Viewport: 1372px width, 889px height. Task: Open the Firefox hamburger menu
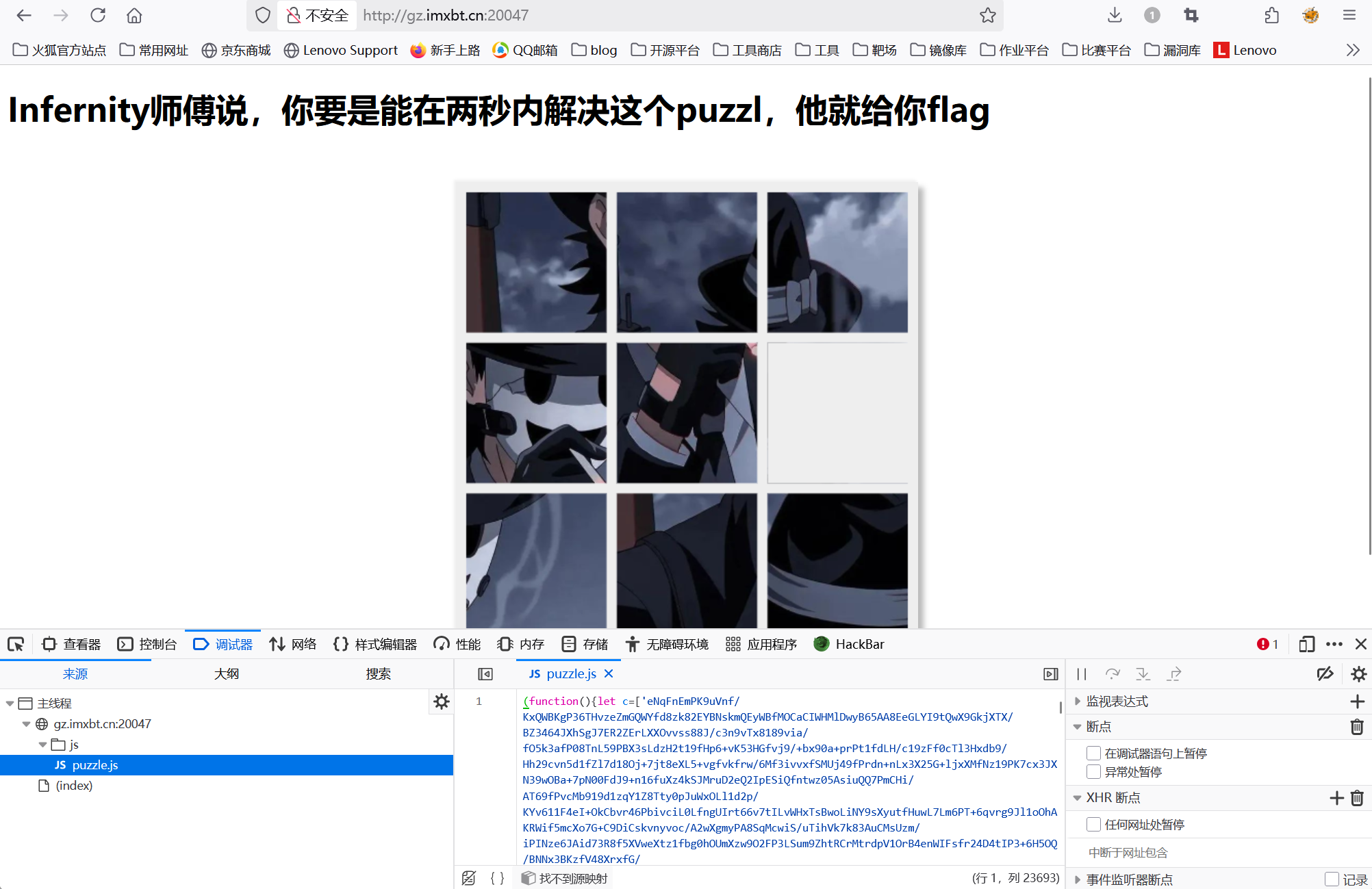[1349, 15]
